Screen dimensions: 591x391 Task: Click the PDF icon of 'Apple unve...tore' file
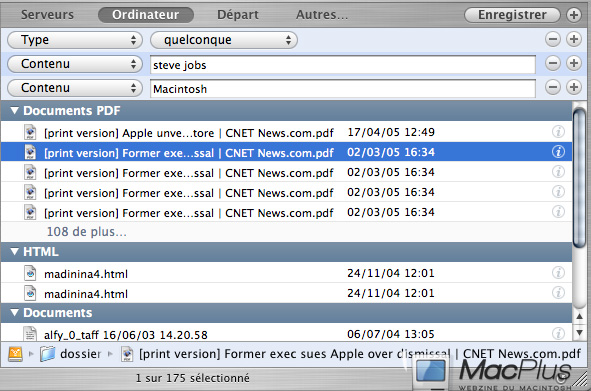pos(30,132)
